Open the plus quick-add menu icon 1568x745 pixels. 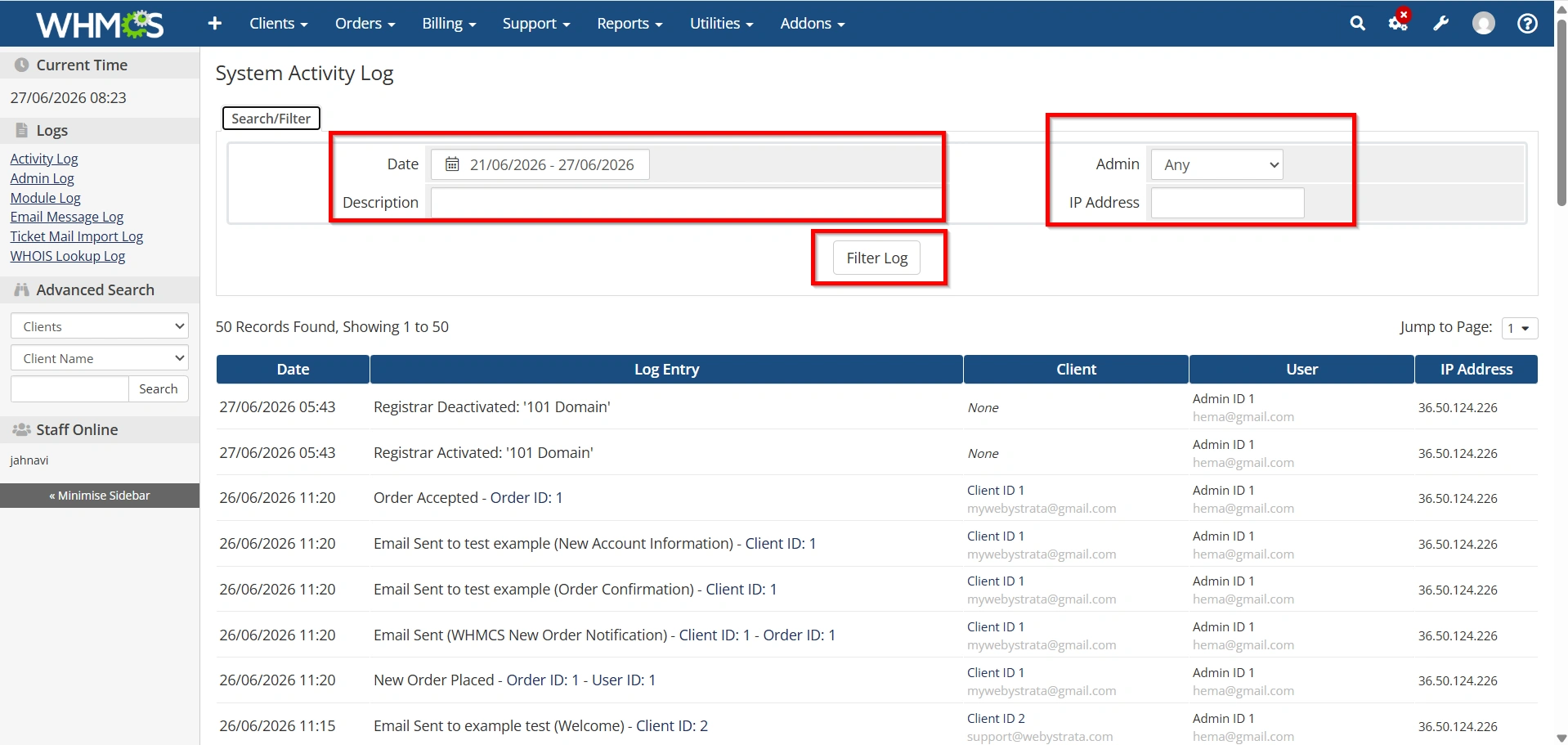click(215, 24)
